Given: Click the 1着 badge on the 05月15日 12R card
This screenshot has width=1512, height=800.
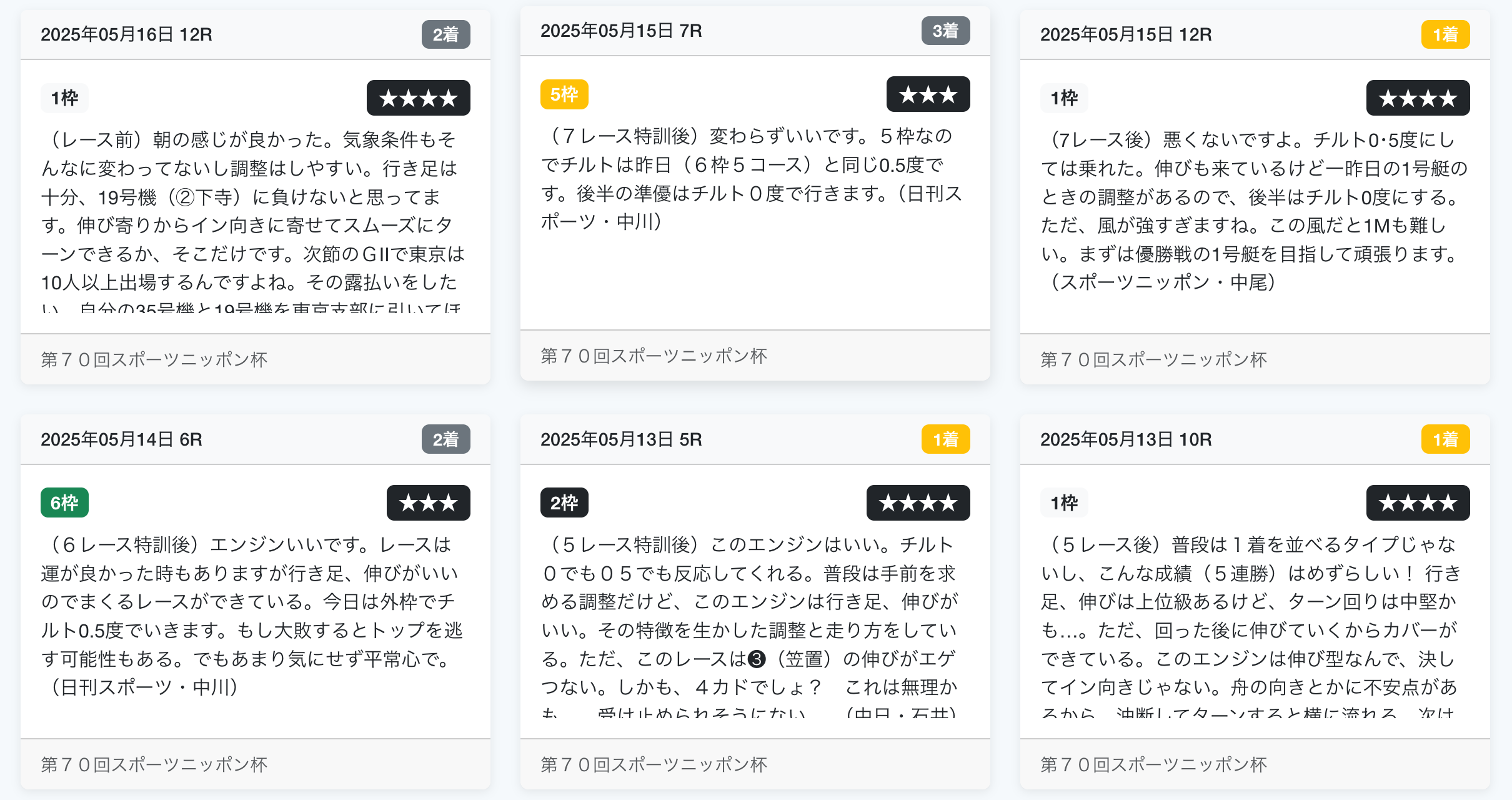Looking at the screenshot, I should 1445,34.
